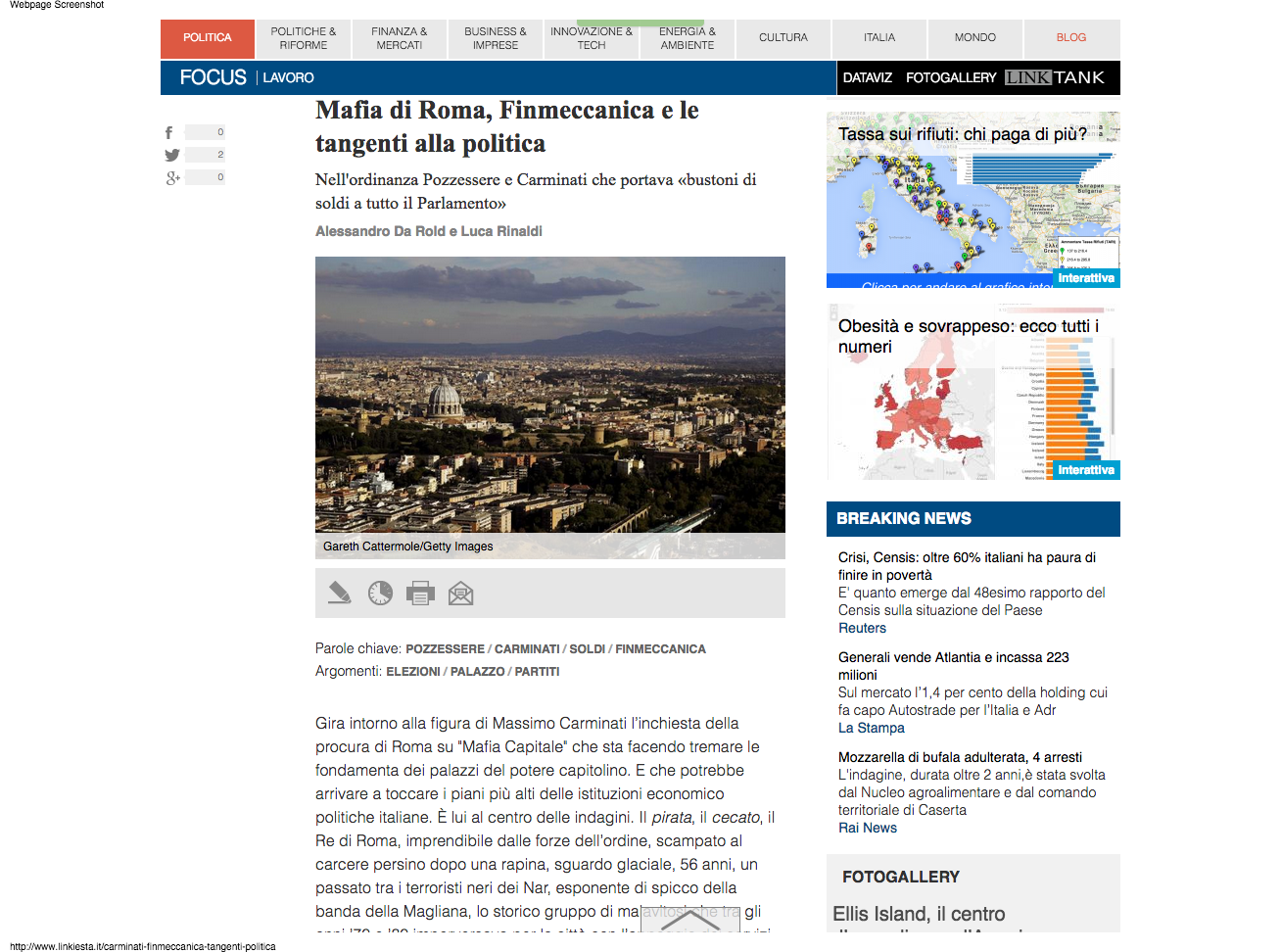Open Business & Imprese section
This screenshot has height=952, width=1281.
coord(496,38)
